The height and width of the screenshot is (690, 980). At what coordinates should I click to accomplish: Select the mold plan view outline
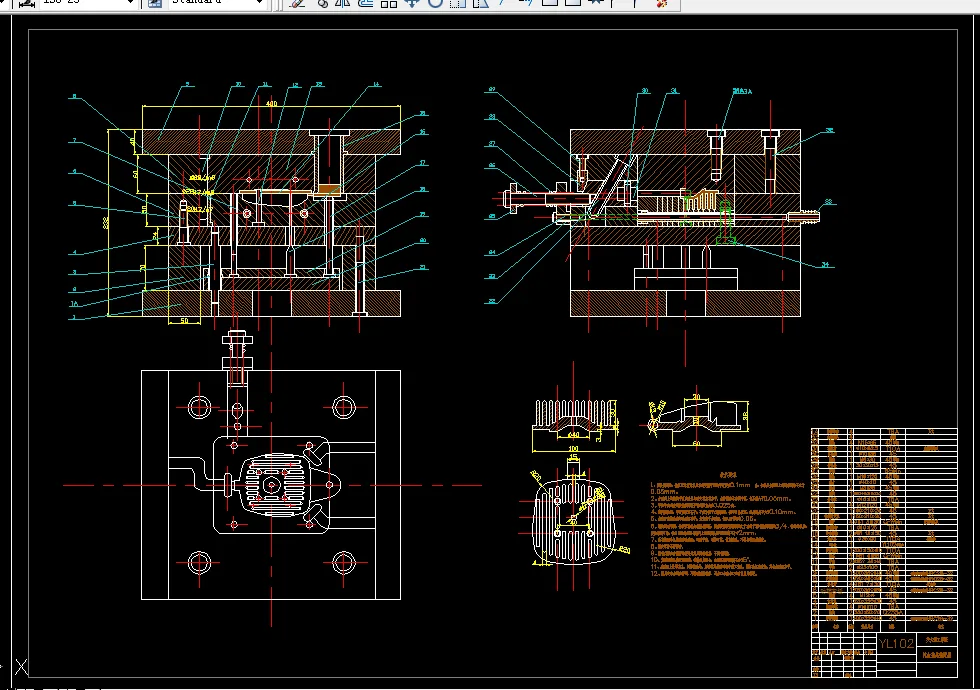tap(271, 484)
